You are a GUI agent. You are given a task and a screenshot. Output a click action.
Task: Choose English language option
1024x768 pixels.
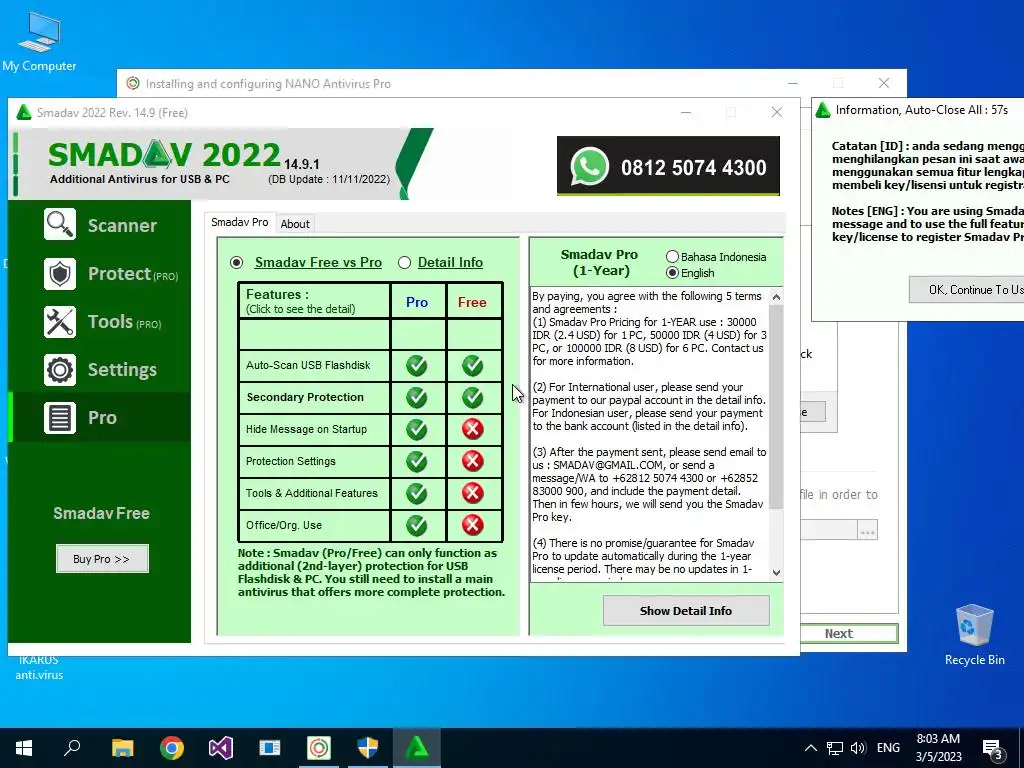[x=672, y=273]
